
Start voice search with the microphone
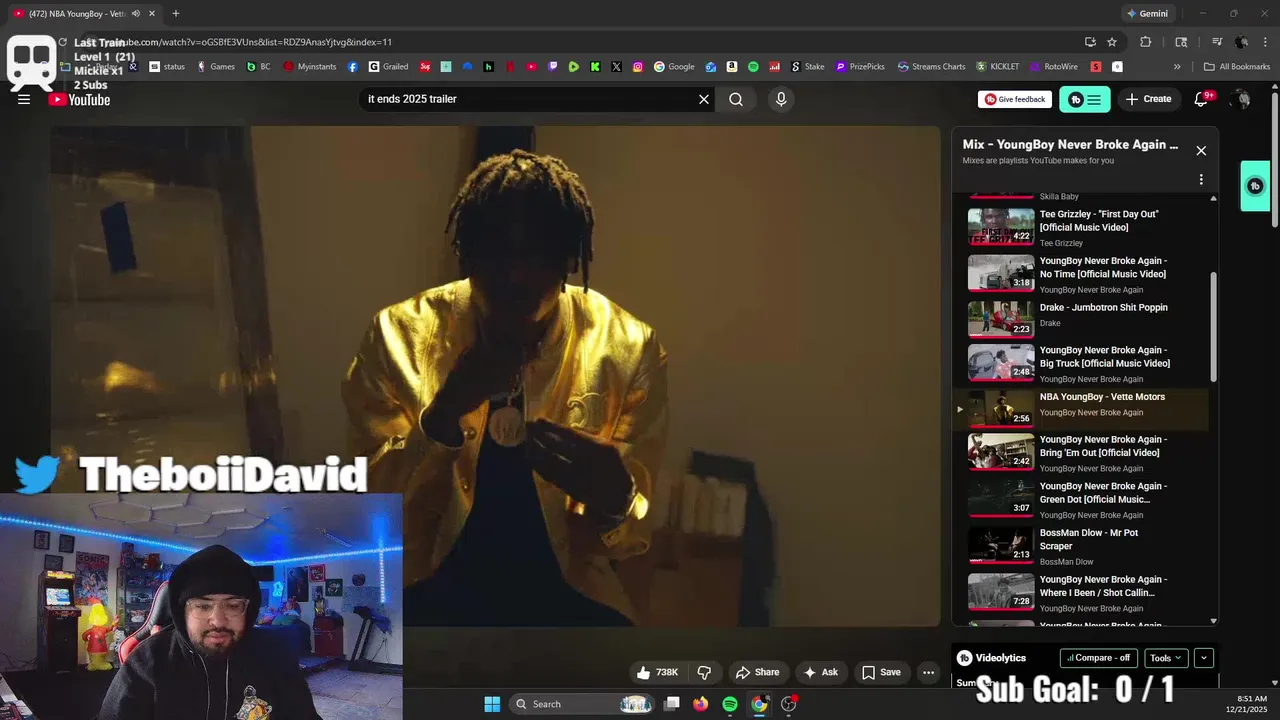point(781,99)
